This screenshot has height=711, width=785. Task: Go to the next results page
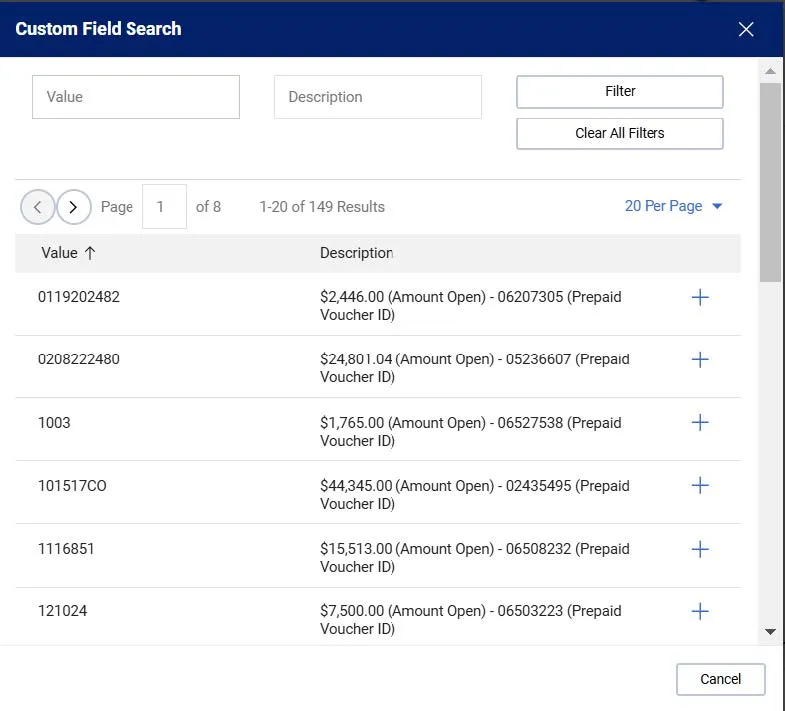[74, 207]
